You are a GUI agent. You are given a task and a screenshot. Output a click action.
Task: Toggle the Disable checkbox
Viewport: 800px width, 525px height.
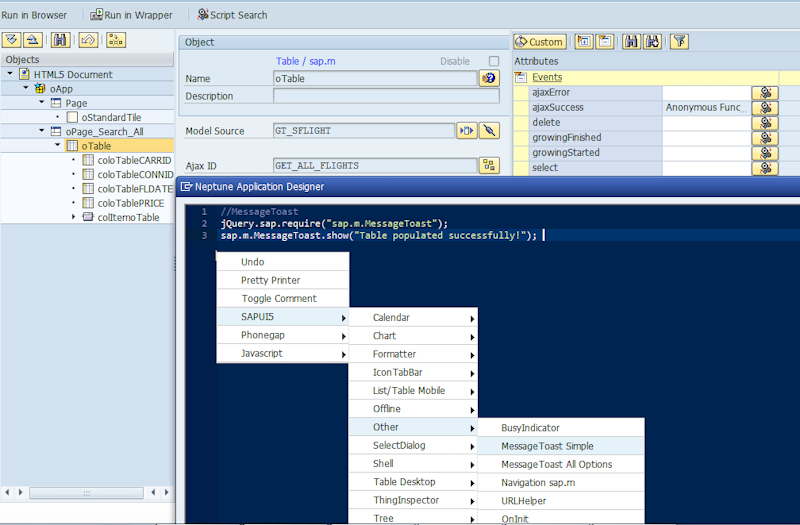tap(494, 61)
